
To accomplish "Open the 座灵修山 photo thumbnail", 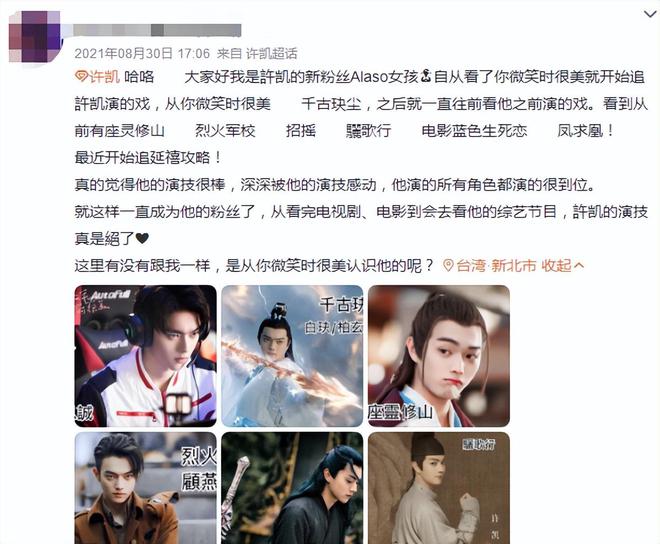I will tap(439, 356).
